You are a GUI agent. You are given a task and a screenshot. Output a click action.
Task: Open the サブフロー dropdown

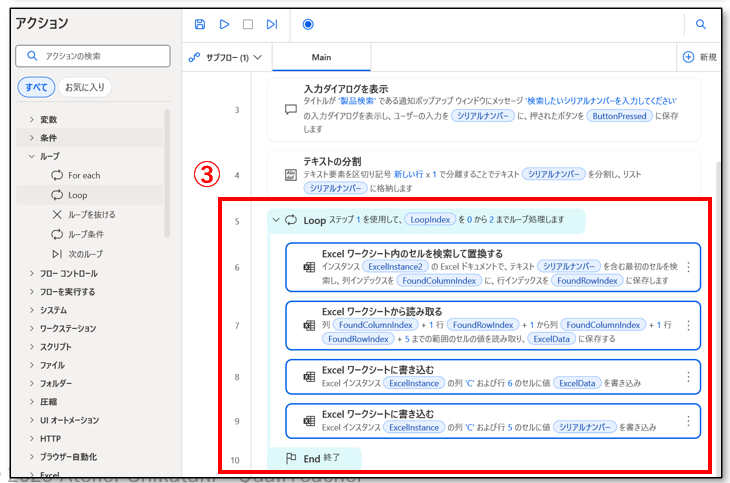[226, 57]
